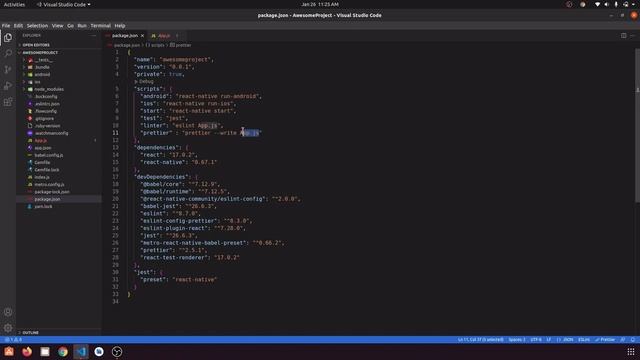Open the Accounts icon in activity bar
640x360 pixels.
coord(8,312)
